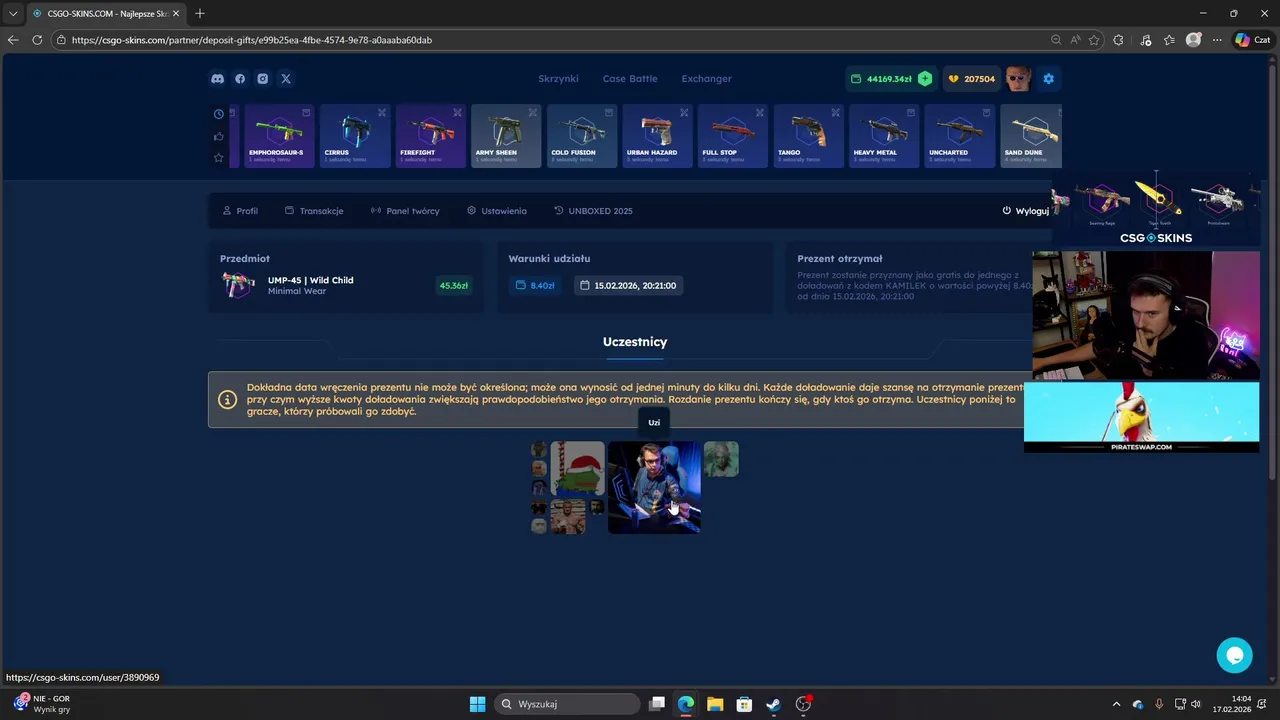The width and height of the screenshot is (1280, 720).
Task: Click the yellow info icon in notice
Action: [x=228, y=400]
